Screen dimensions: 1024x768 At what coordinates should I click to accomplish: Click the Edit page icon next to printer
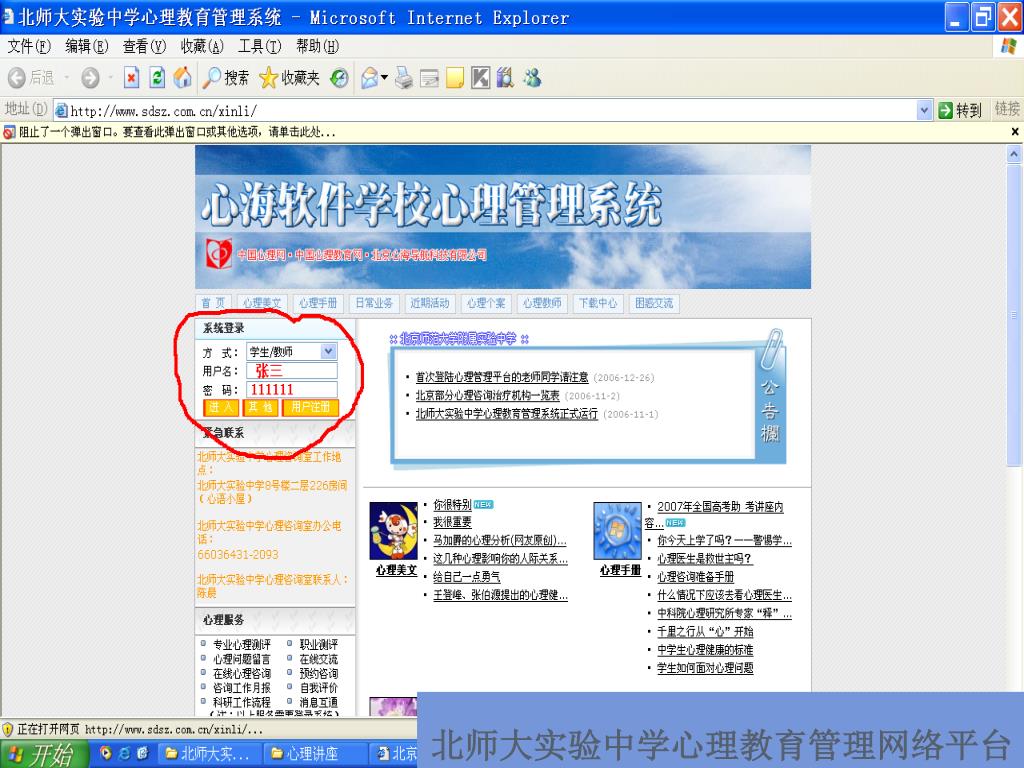click(x=429, y=78)
